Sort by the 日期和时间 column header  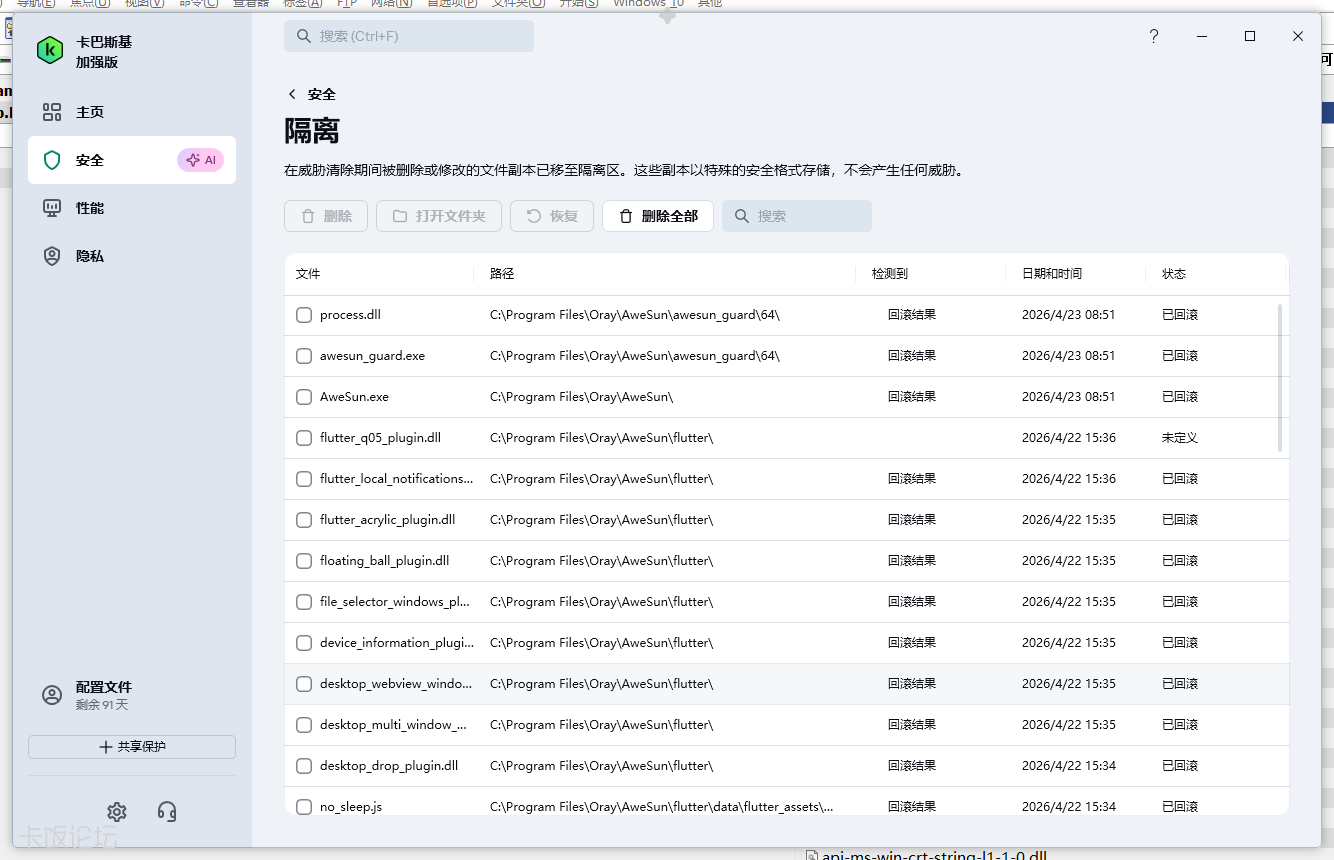[x=1052, y=274]
